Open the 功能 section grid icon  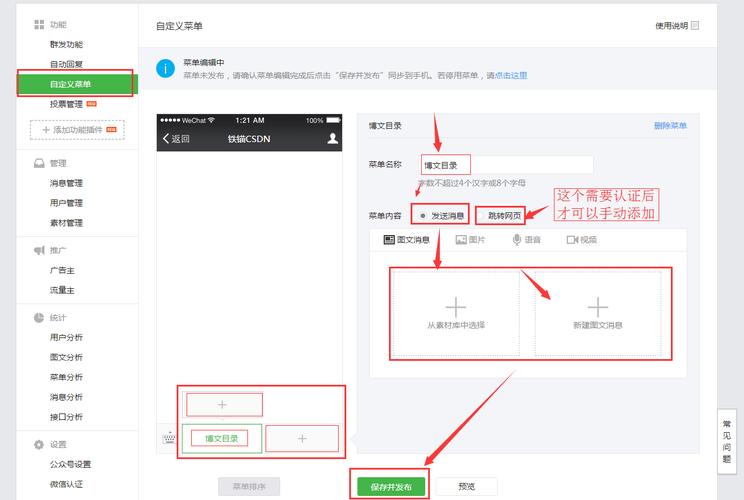[x=39, y=25]
